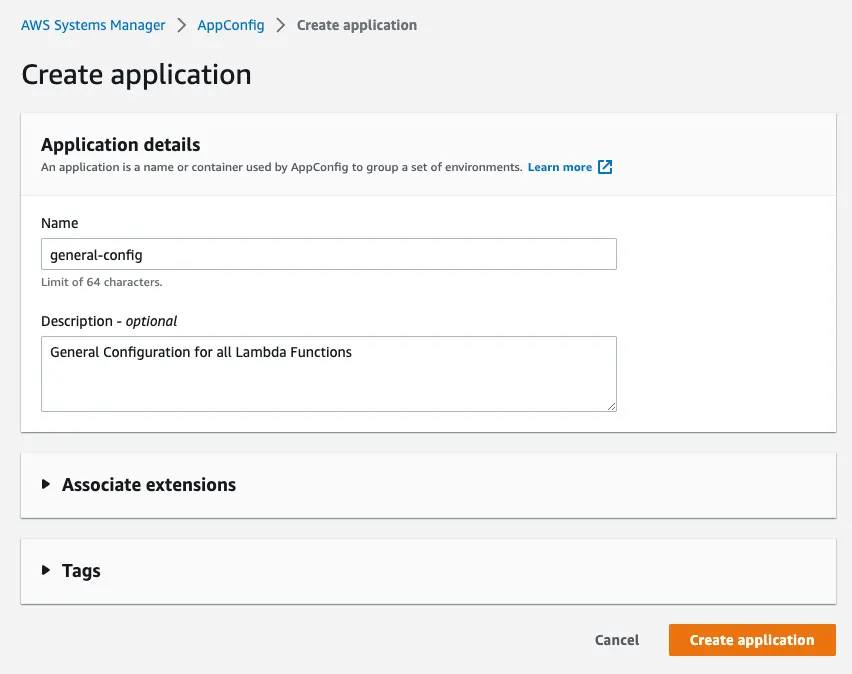Click the Application details section heading

[120, 144]
